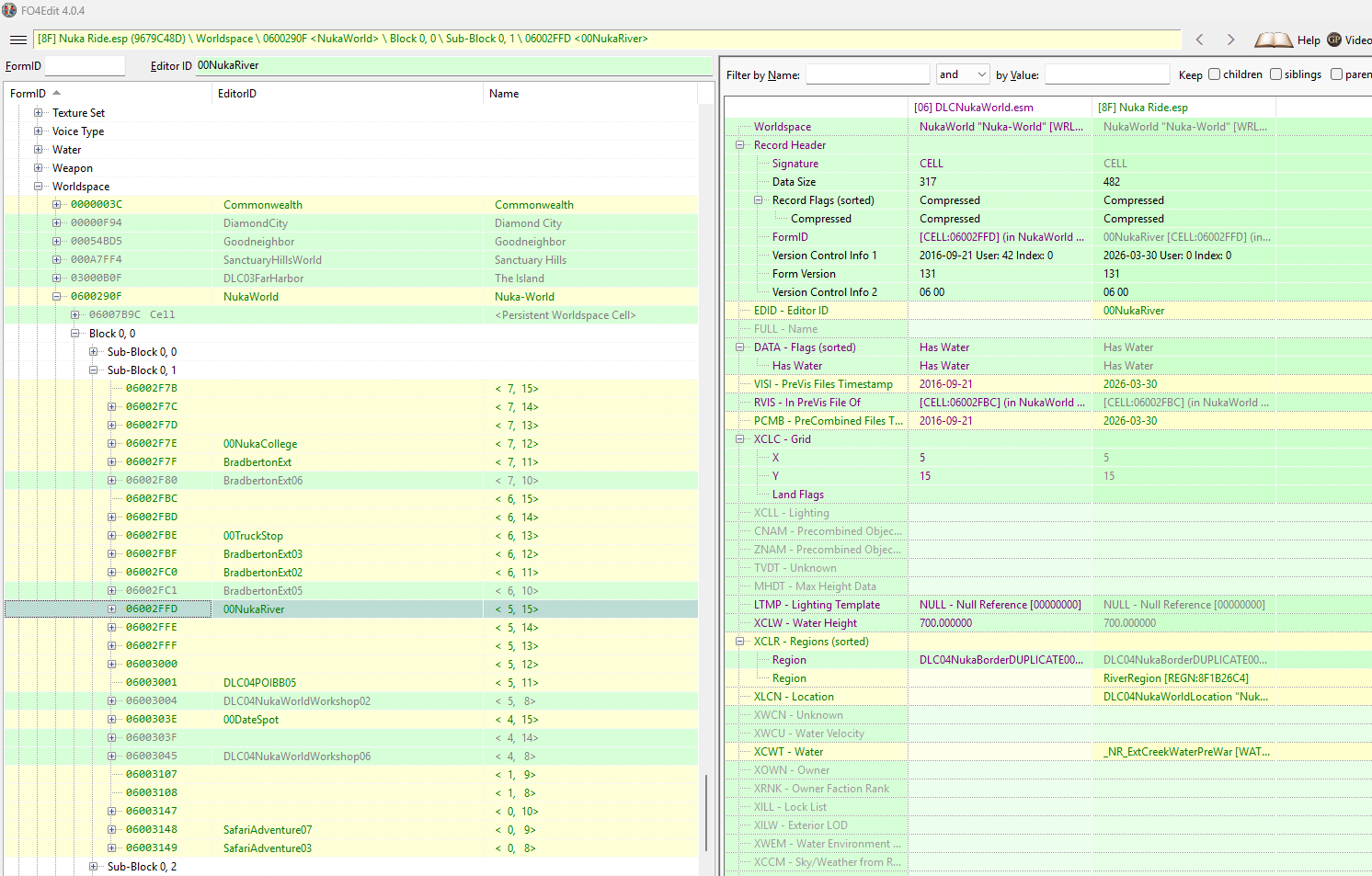The width and height of the screenshot is (1372, 876).
Task: Click the EDID - Editor ID row label
Action: pos(791,311)
